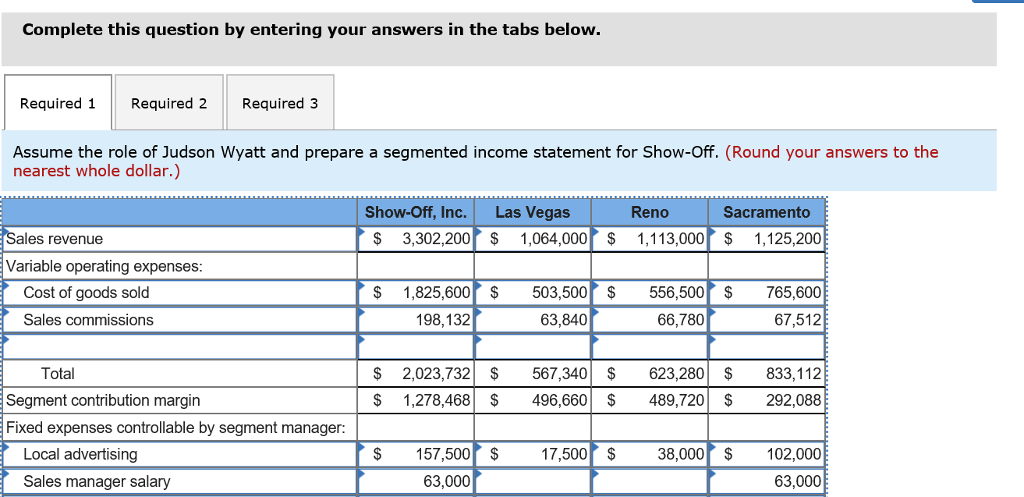Click Sacramento contribution margin 292,088
1024x497 pixels.
pos(767,400)
